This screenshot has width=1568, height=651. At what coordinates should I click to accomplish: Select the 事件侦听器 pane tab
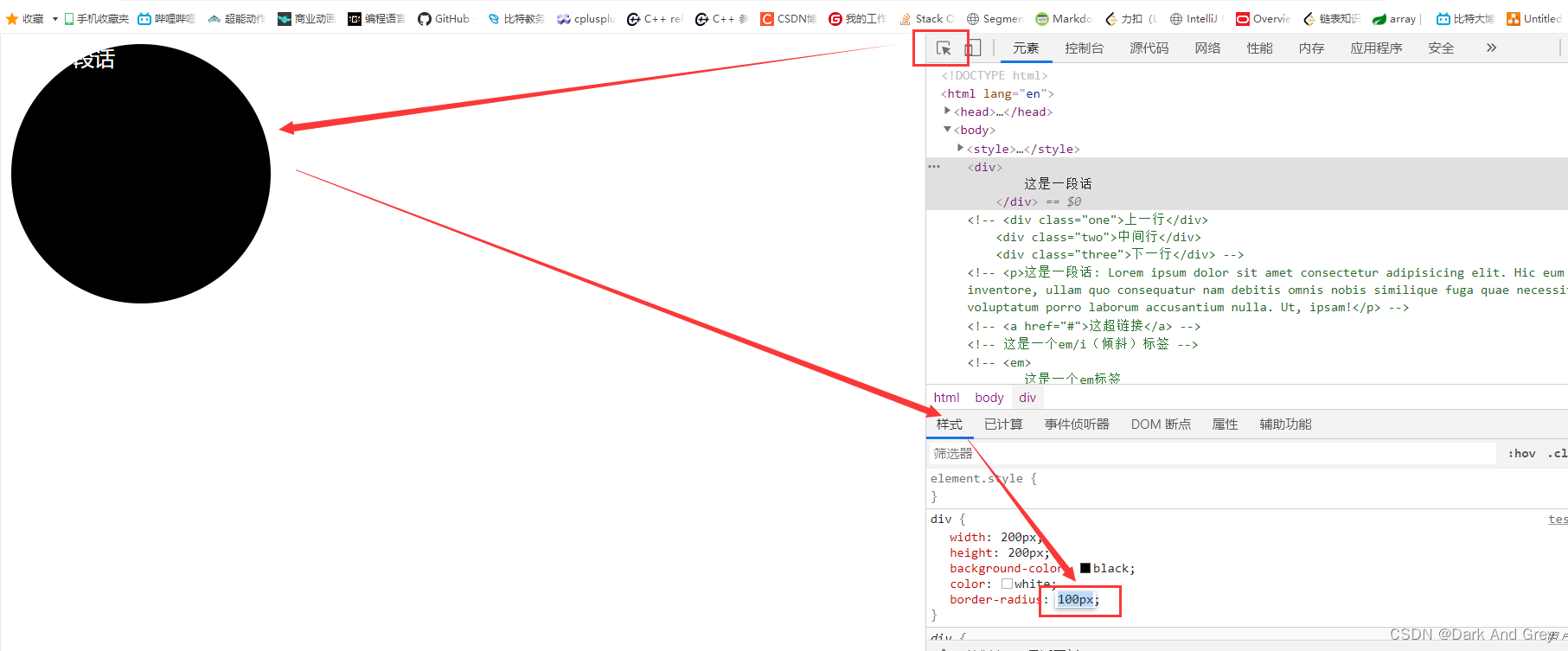(1077, 424)
